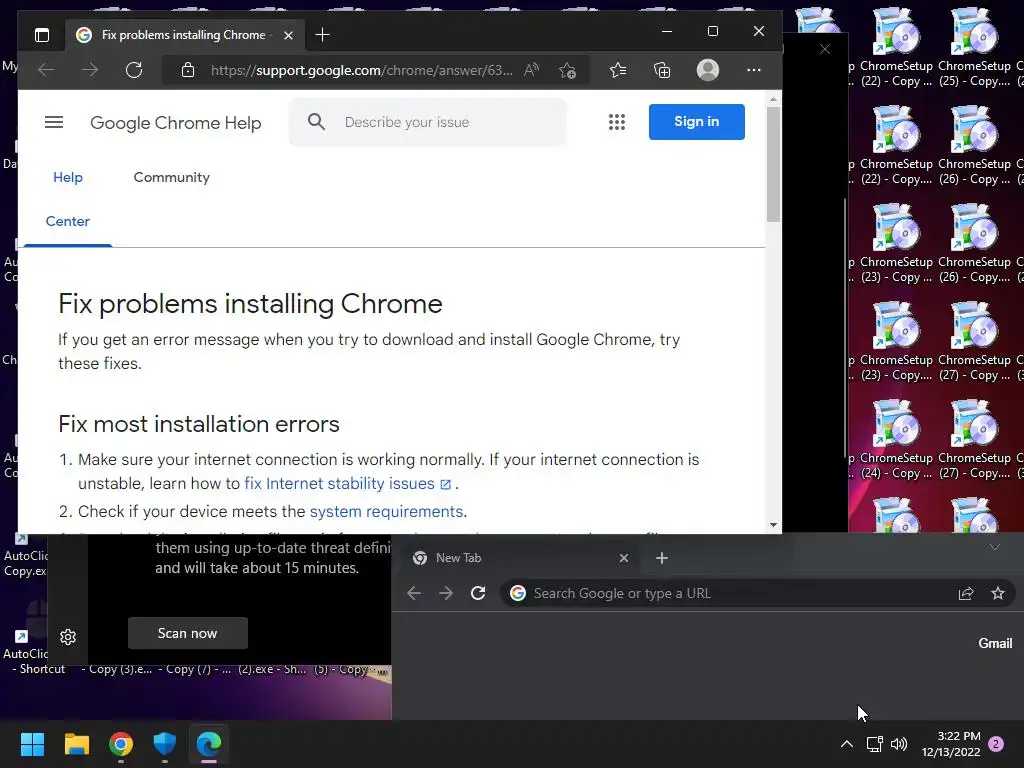Add page to favorites star icon in Edge
The width and height of the screenshot is (1024, 768).
click(568, 70)
